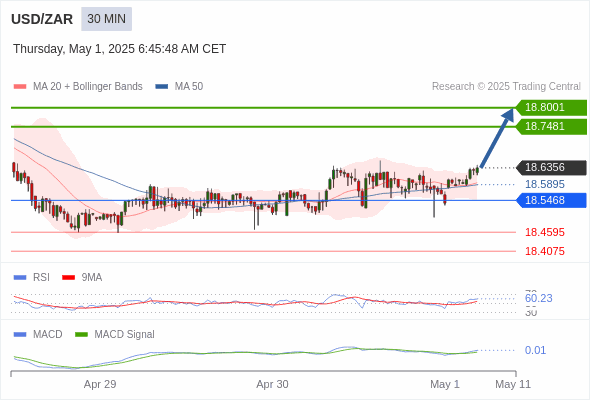This screenshot has height=400, width=590.
Task: Click the USD/ZAR pair title
Action: tap(42, 19)
